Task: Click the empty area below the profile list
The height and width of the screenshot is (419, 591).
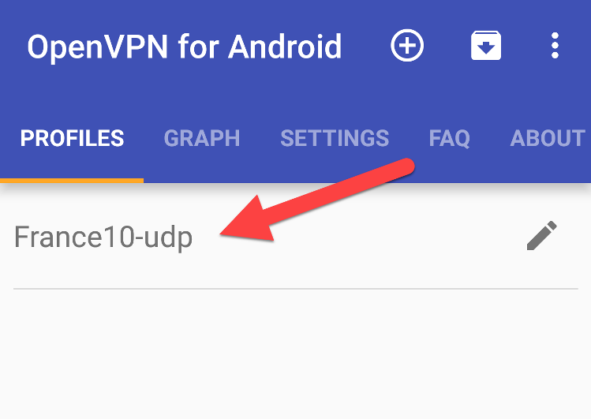Action: (296, 354)
